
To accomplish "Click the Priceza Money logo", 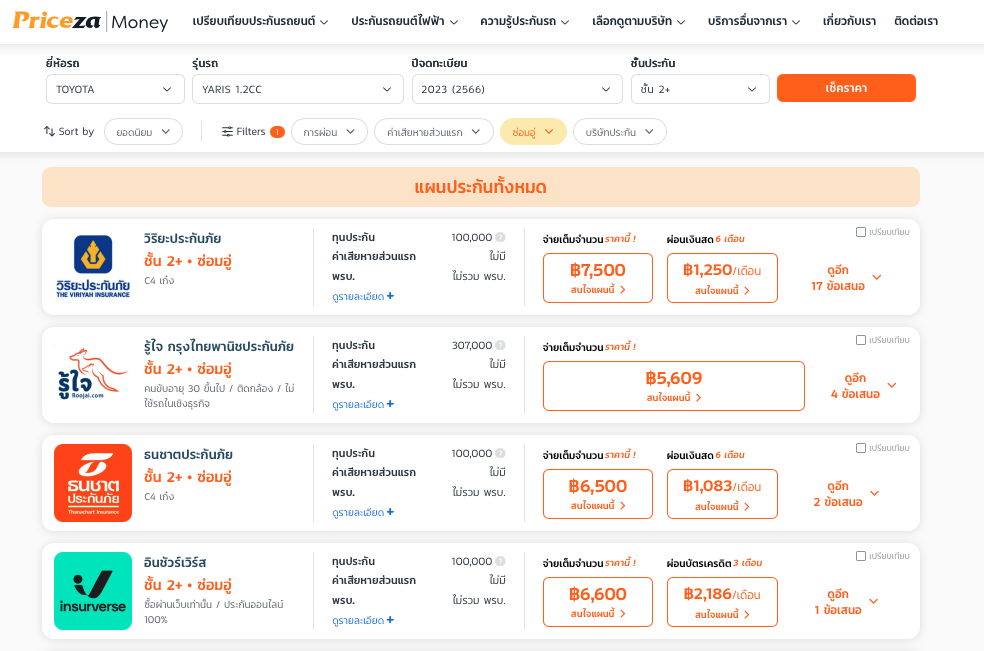I will [x=90, y=21].
